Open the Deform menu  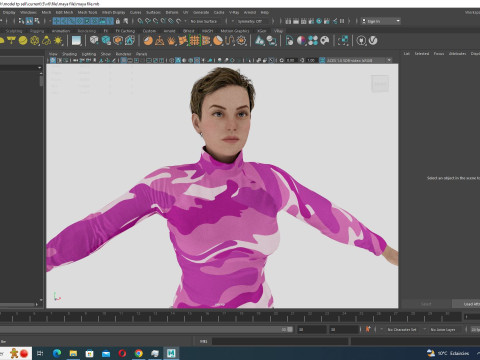pos(172,12)
